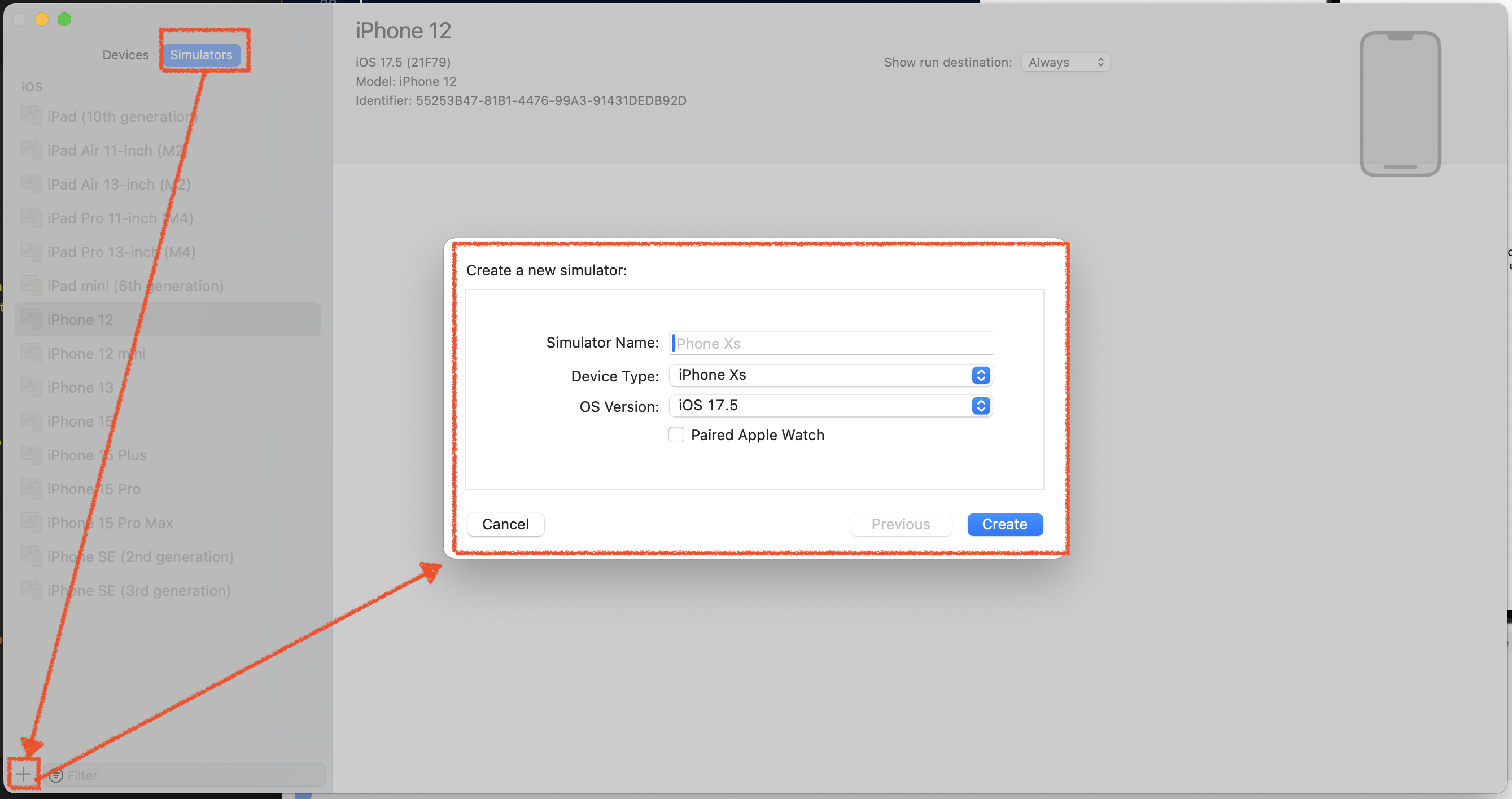Click the plus button to add simulator
Viewport: 1512px width, 799px height.
[x=23, y=774]
